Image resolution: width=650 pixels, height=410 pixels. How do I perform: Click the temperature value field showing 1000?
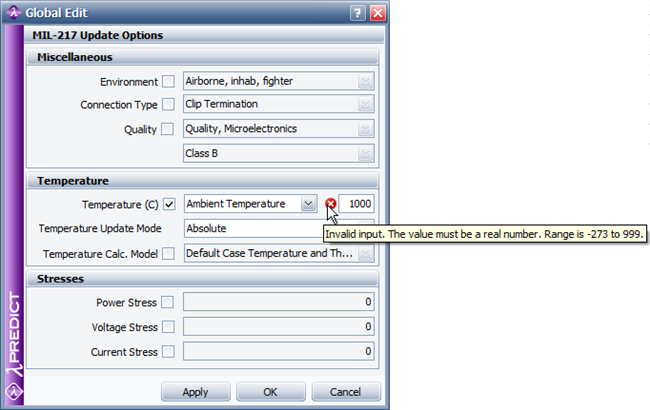coord(356,204)
